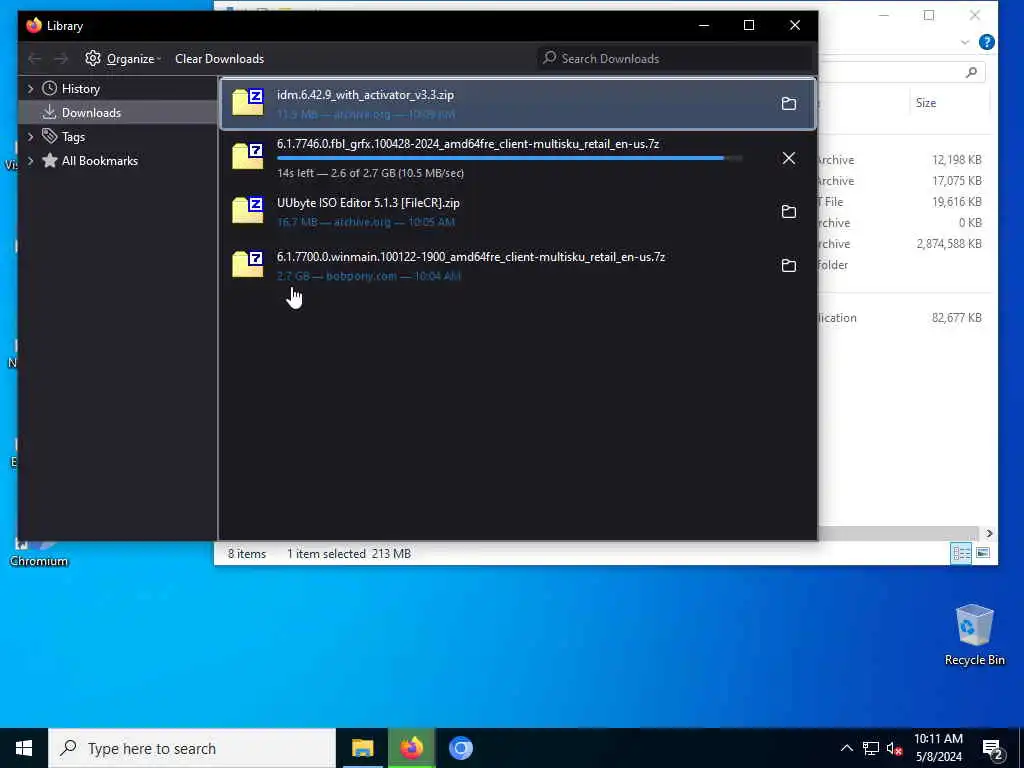The image size is (1024, 768).
Task: Close the Library window
Action: click(795, 25)
